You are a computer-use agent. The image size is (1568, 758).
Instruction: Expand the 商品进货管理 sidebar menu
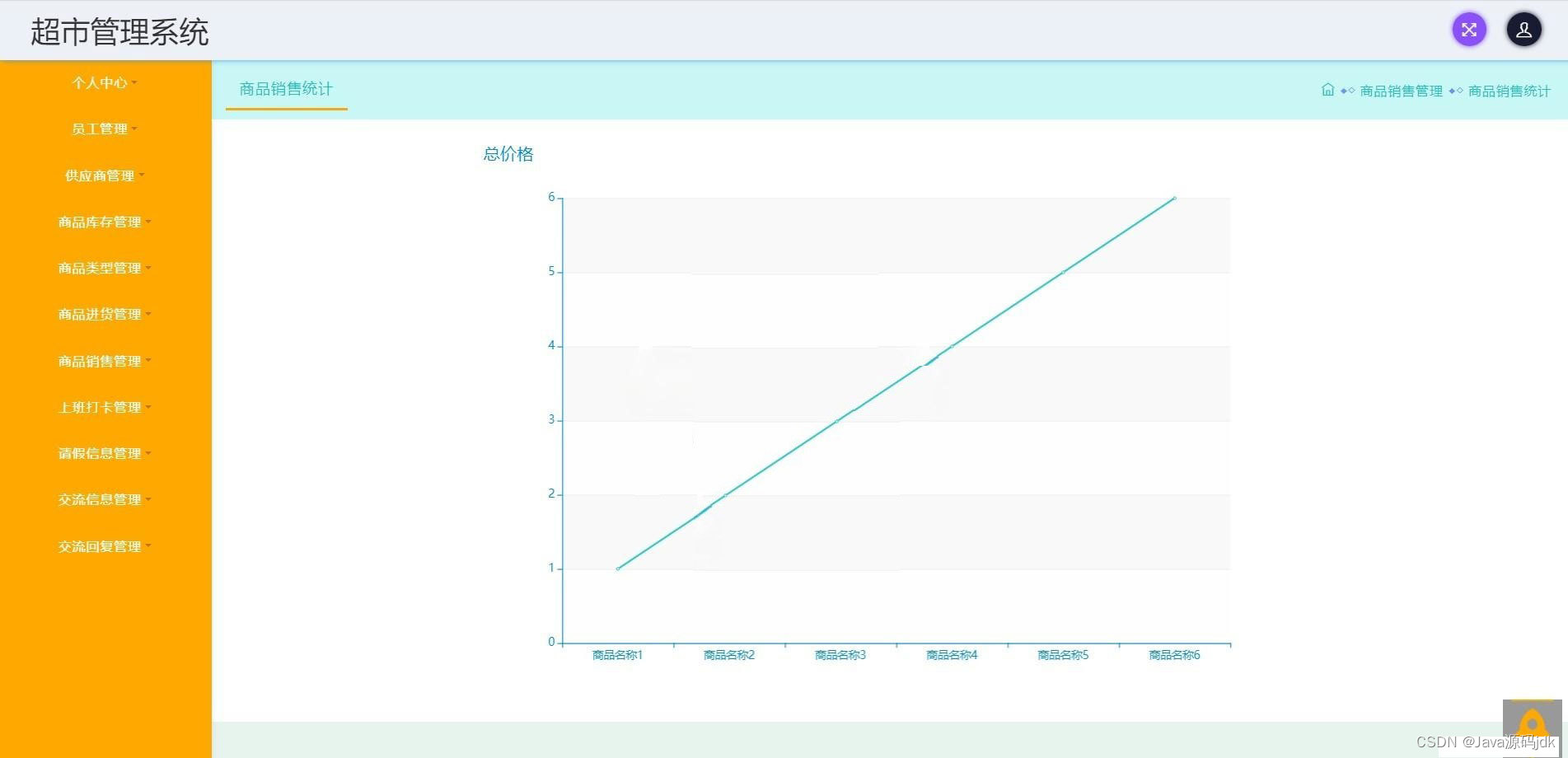coord(105,314)
